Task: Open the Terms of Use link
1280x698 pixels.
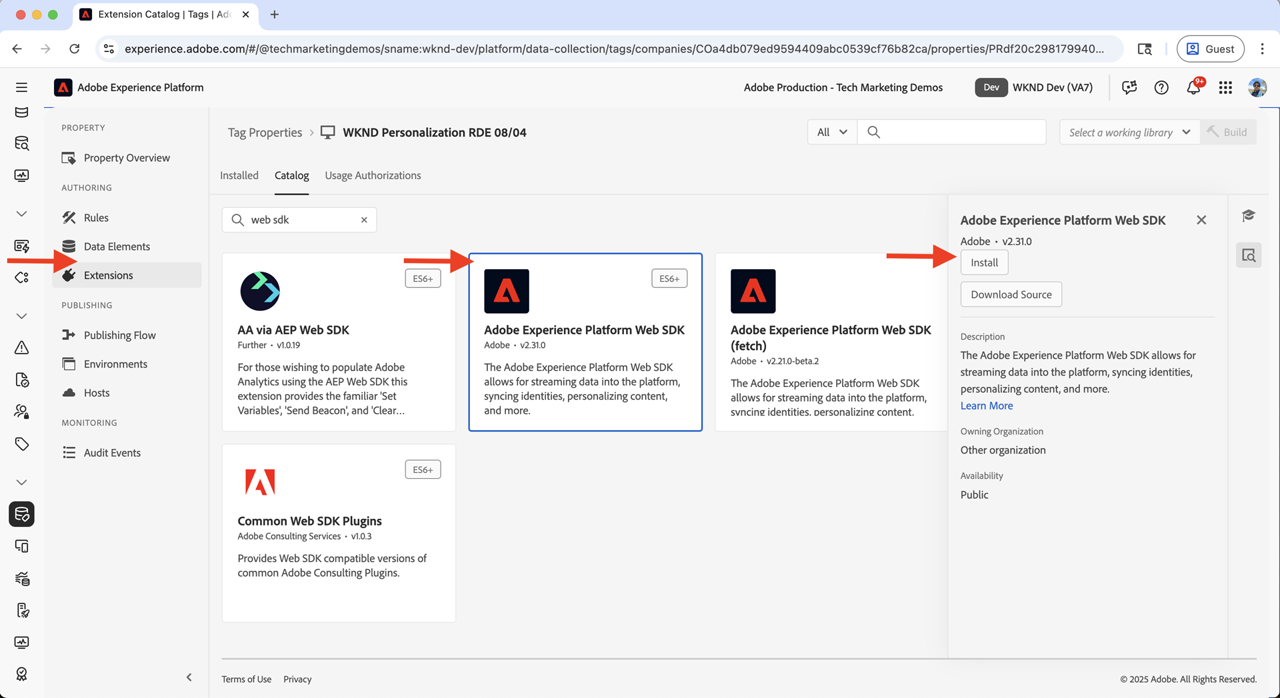Action: (246, 679)
